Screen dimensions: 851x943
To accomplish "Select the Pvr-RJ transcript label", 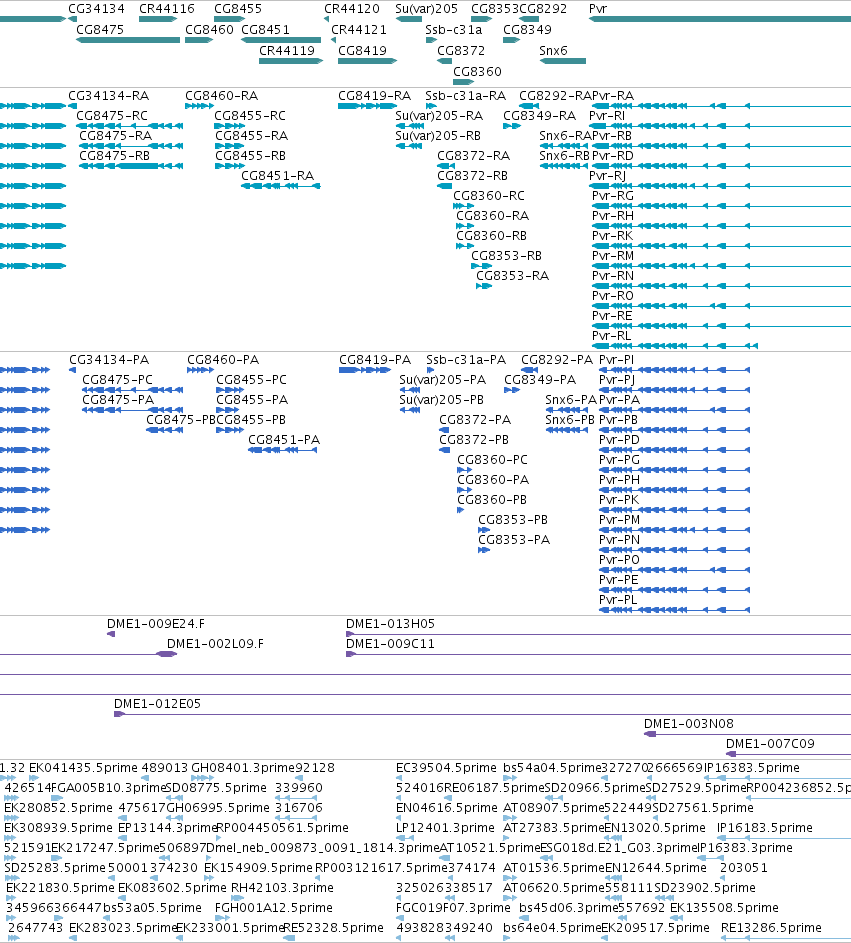I will (x=607, y=175).
